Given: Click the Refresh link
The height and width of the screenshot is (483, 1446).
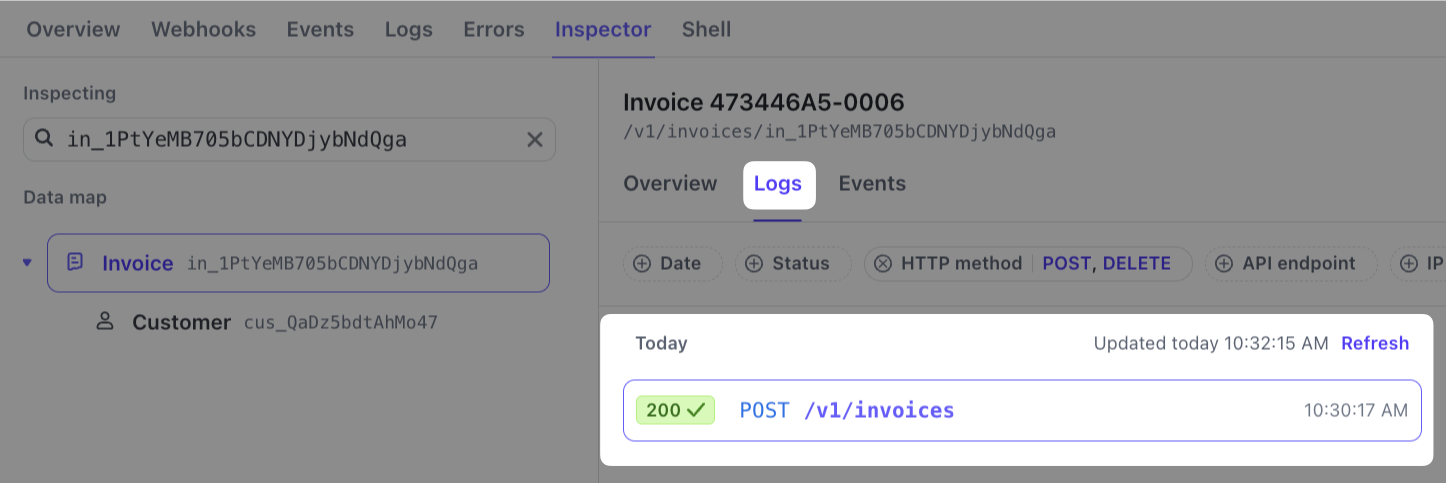Looking at the screenshot, I should (1375, 344).
